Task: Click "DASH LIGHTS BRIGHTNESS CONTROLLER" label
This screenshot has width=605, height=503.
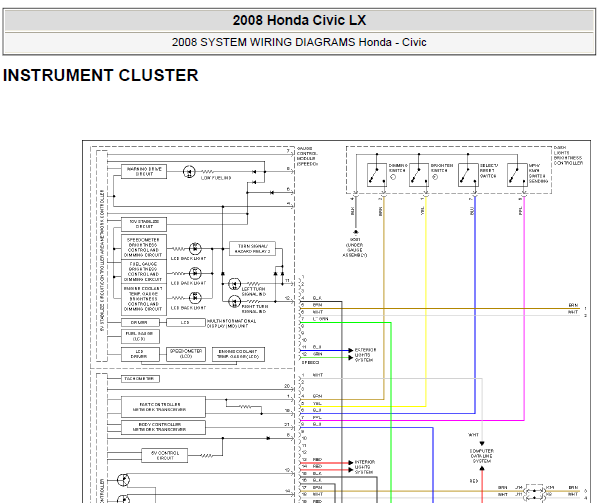Action: [x=568, y=155]
